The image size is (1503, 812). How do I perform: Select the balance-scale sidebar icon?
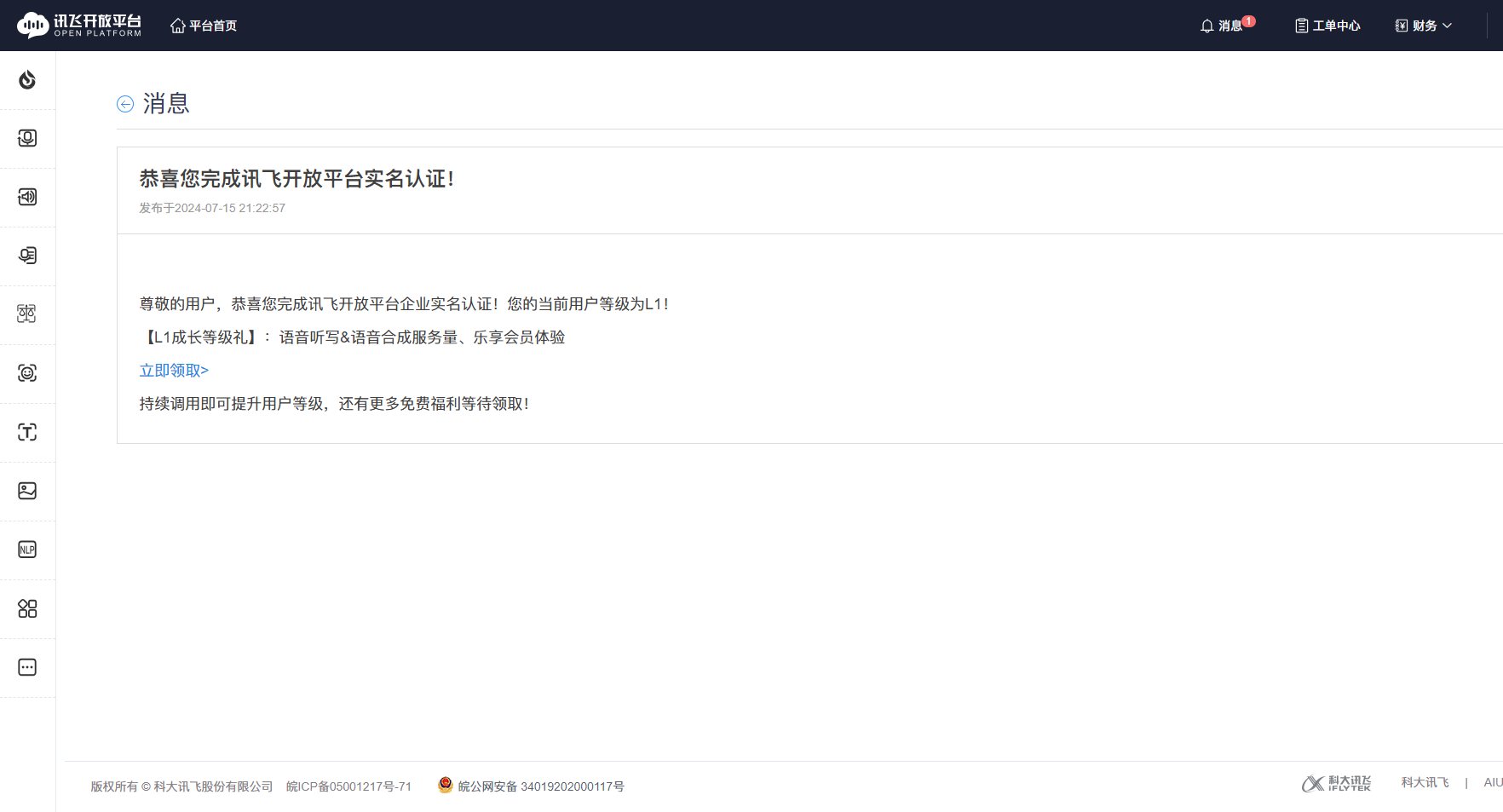coord(27,314)
